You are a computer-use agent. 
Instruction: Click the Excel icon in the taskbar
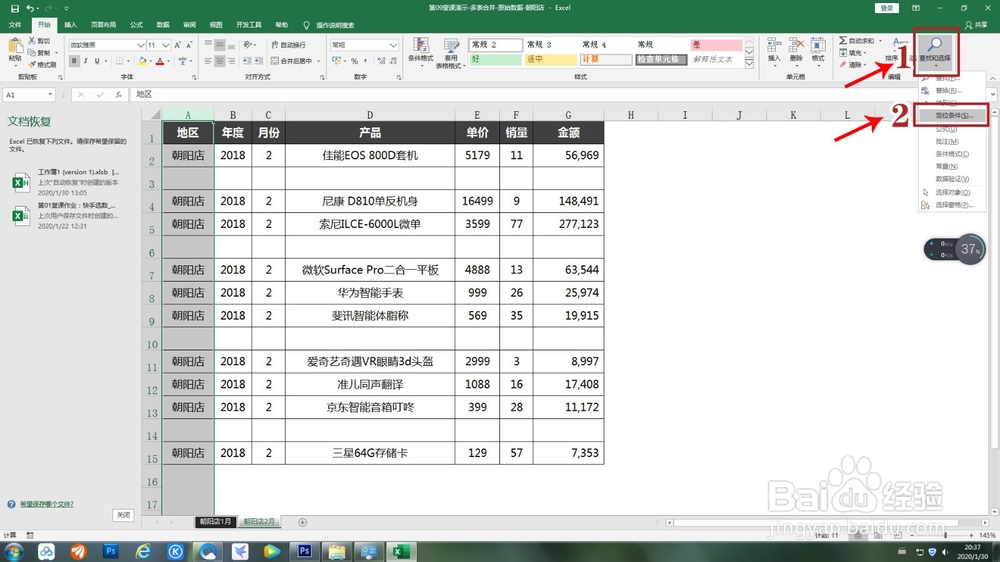[x=401, y=551]
